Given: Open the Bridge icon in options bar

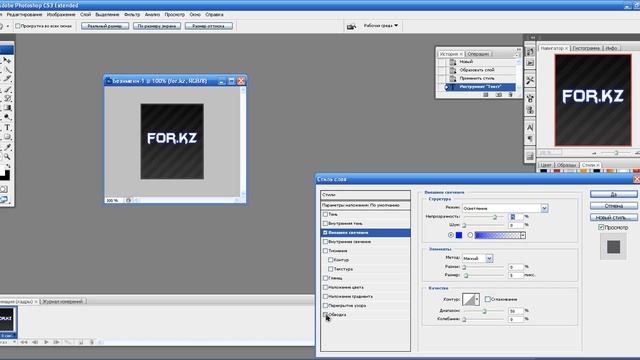Looking at the screenshot, I should (351, 26).
